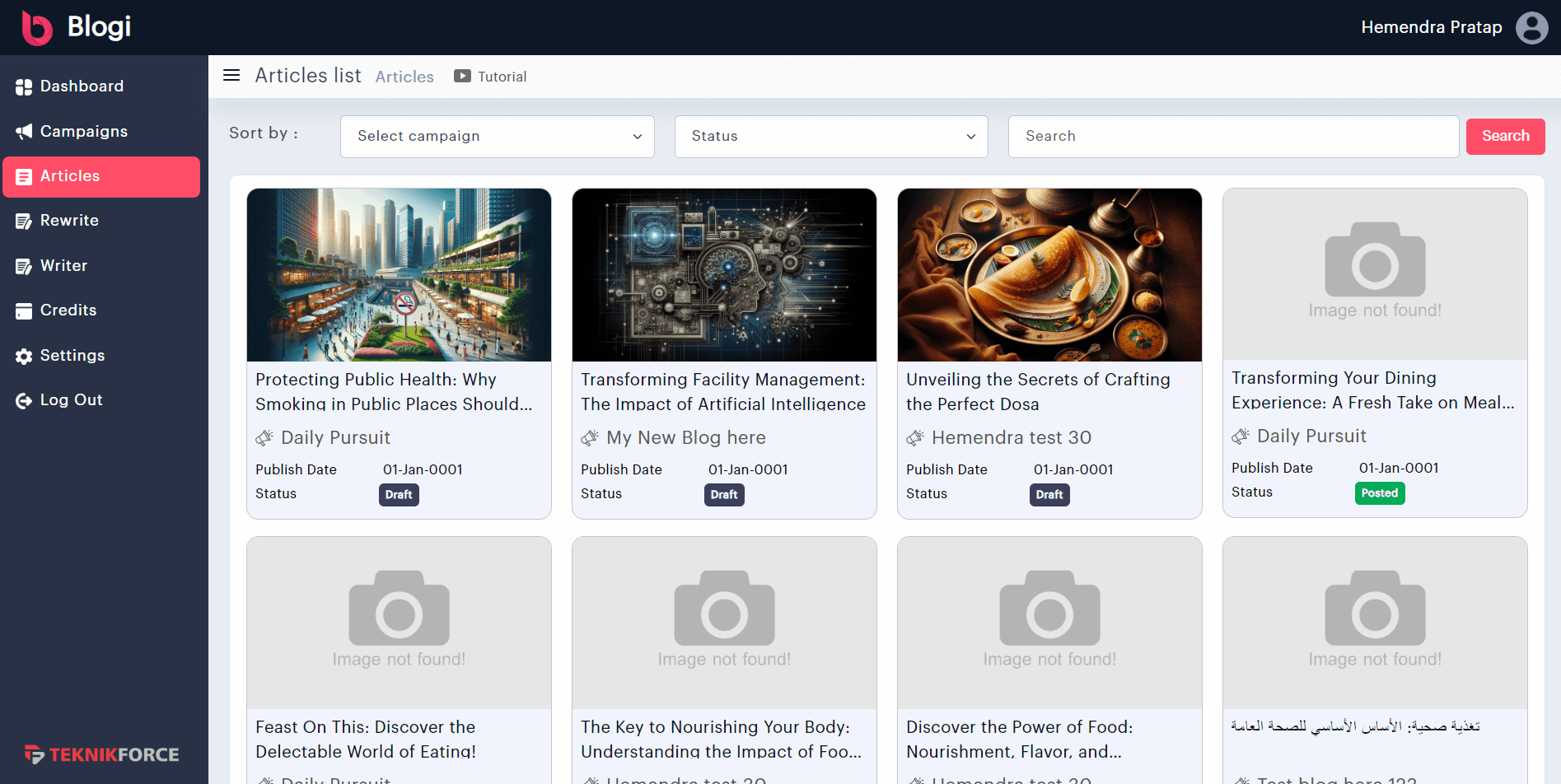Open Discover the Power of Food title
Viewport: 1561px width, 784px height.
coord(1020,740)
